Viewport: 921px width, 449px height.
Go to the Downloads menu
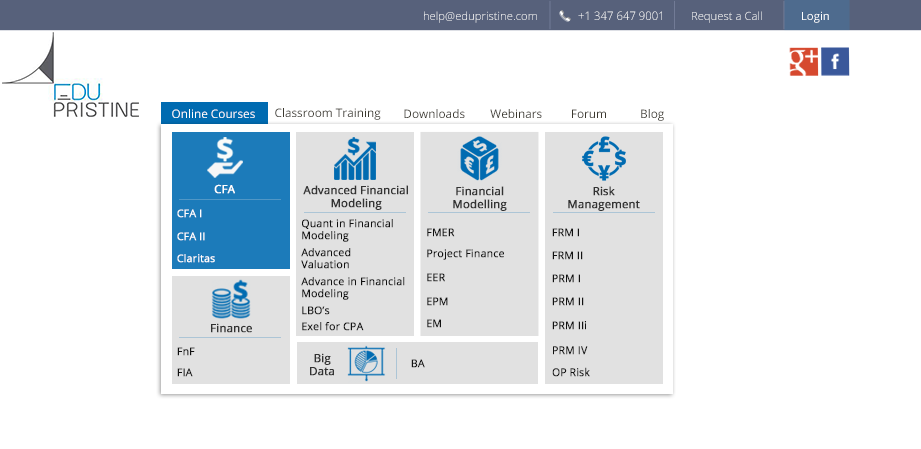coord(434,114)
